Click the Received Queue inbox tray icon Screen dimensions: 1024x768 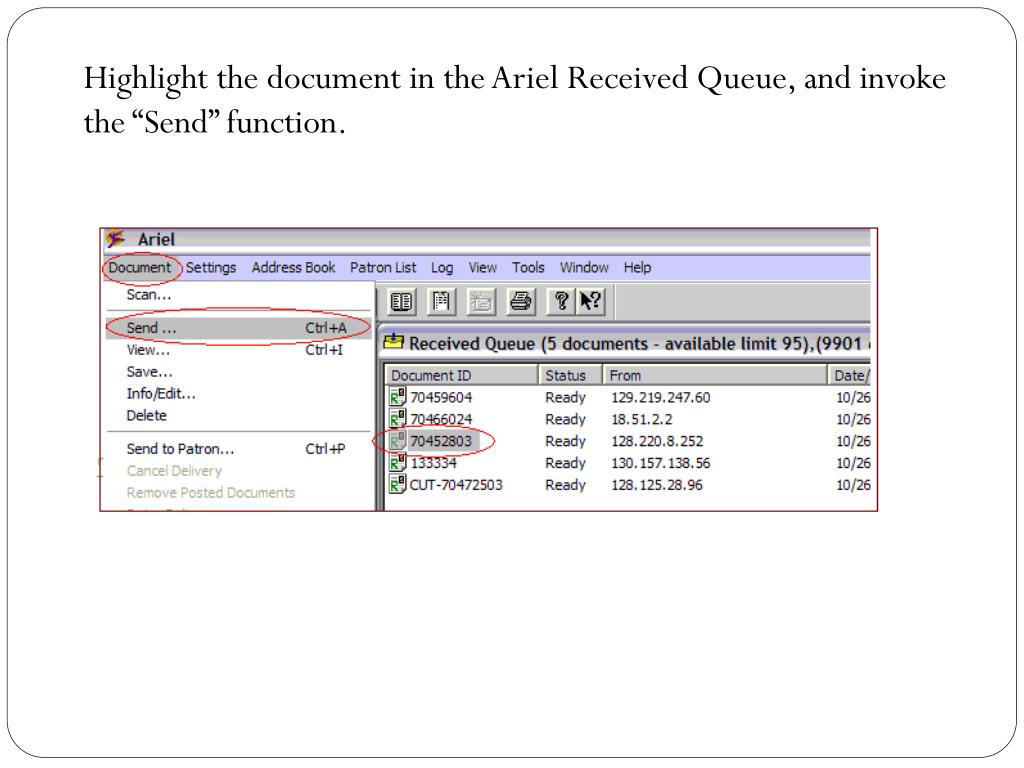click(x=394, y=342)
